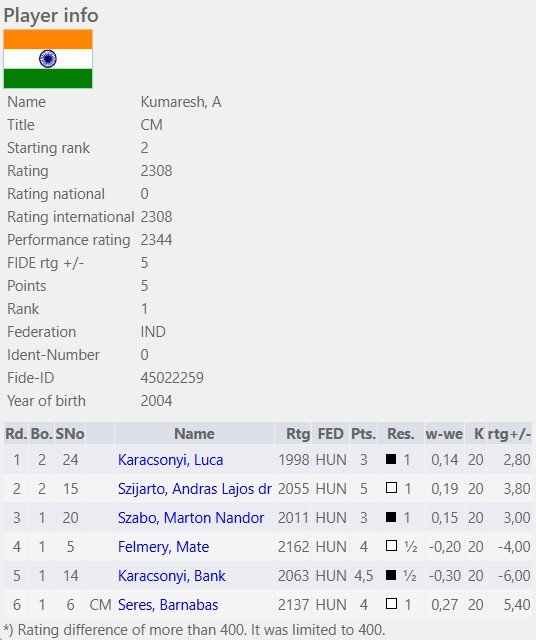Image resolution: width=536 pixels, height=640 pixels.
Task: Click the India flag image
Action: (x=48, y=59)
